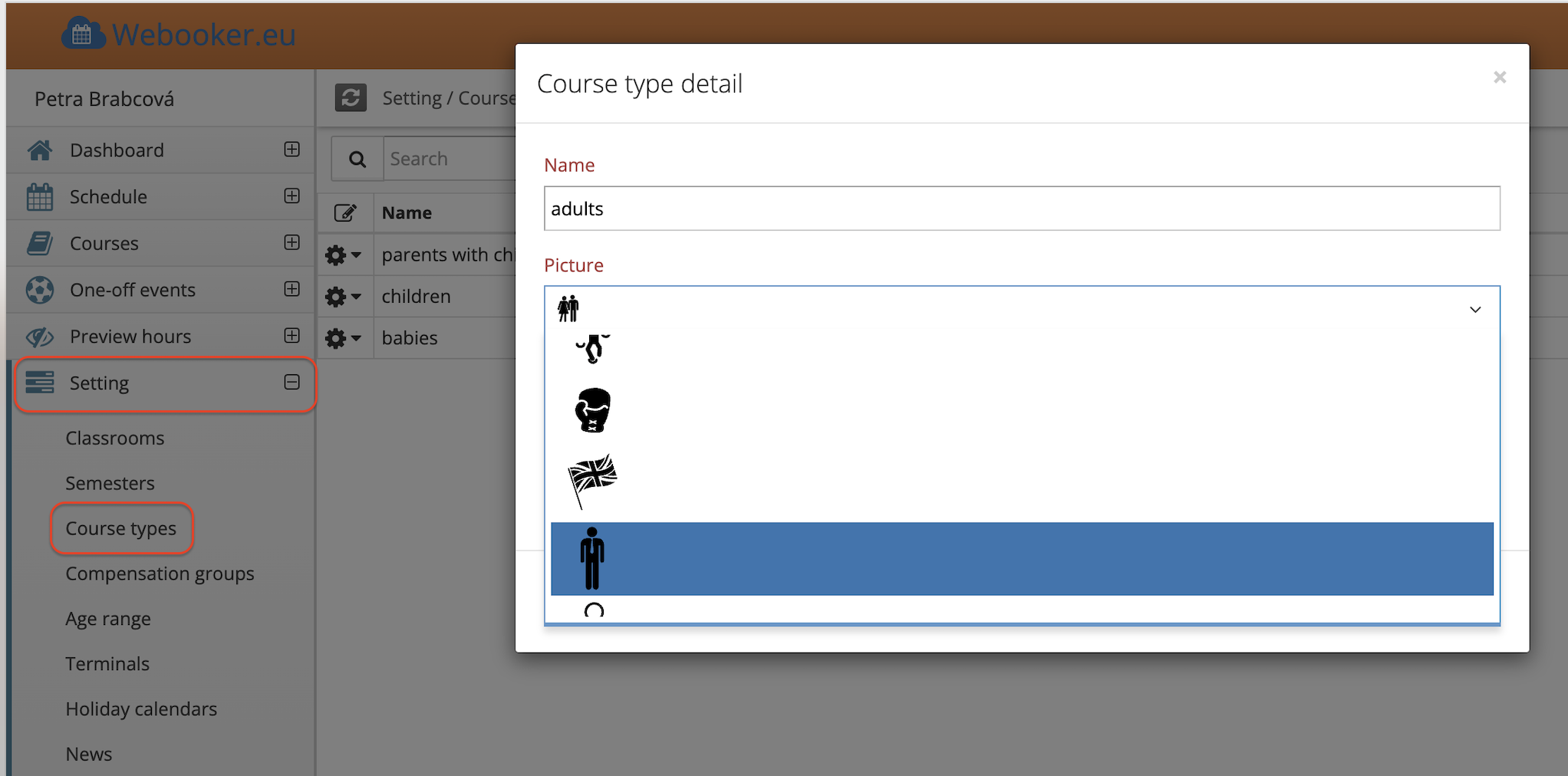Expand the Courses menu section

292,243
